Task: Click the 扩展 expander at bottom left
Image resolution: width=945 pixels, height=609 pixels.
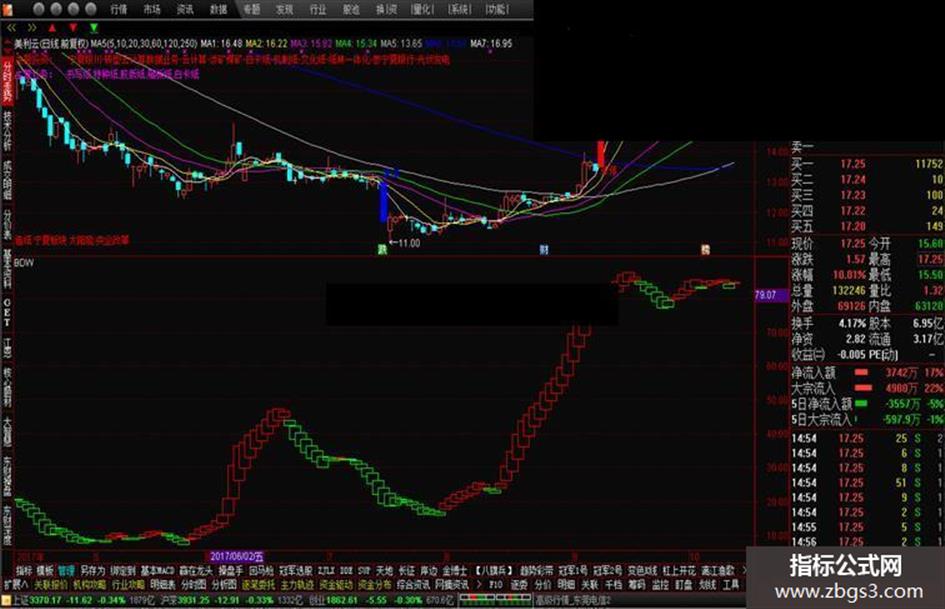Action: (x=16, y=585)
